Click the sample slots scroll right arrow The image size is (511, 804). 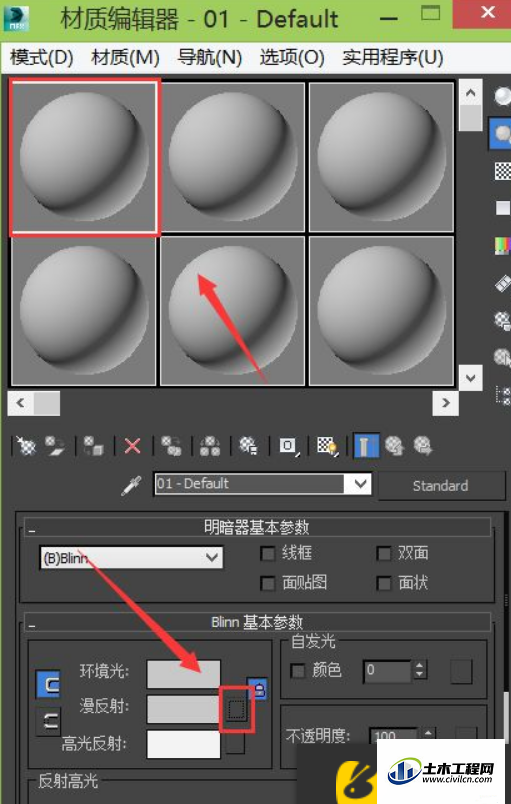tap(445, 403)
